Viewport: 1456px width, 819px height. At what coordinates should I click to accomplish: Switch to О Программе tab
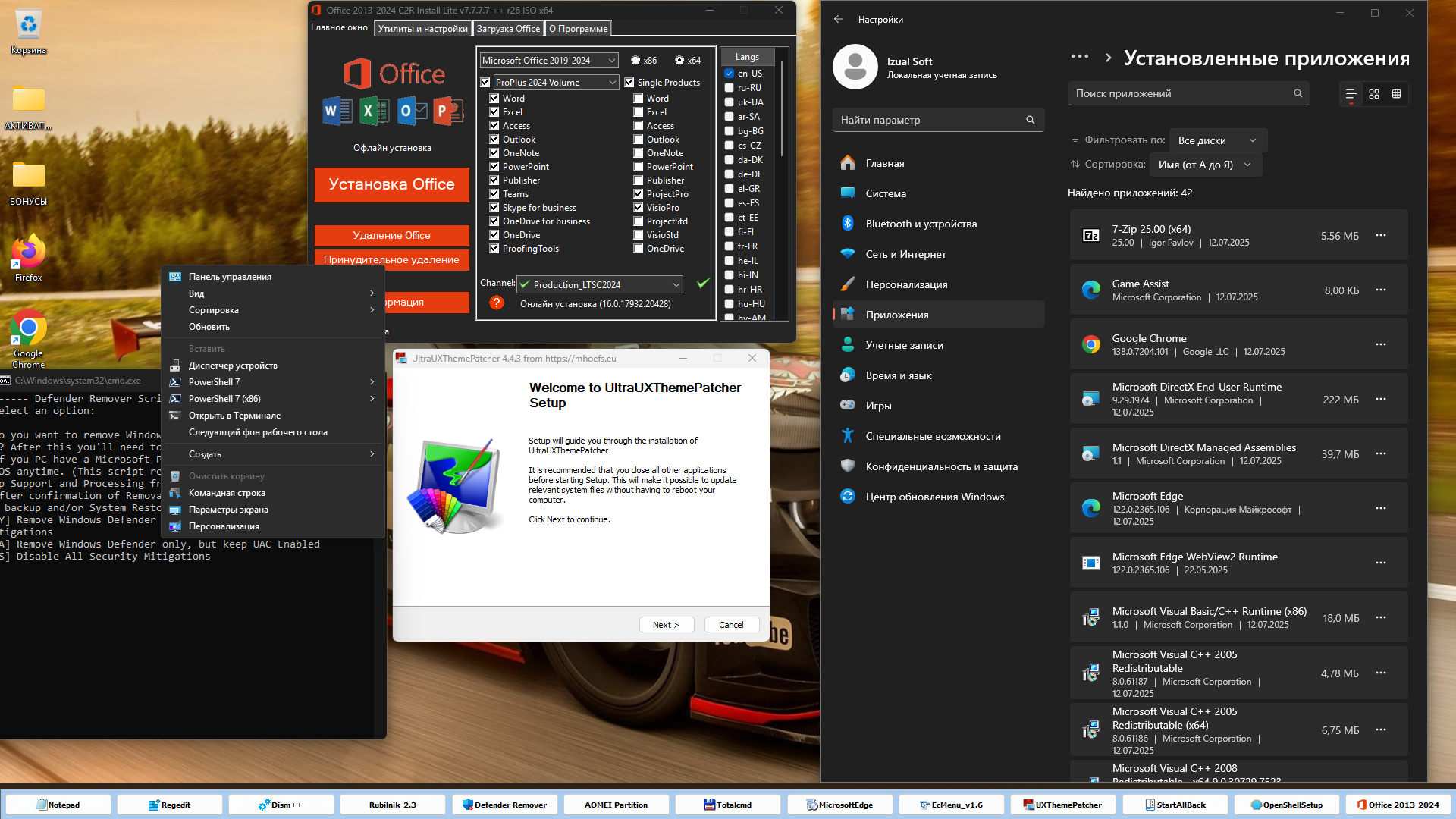(578, 29)
